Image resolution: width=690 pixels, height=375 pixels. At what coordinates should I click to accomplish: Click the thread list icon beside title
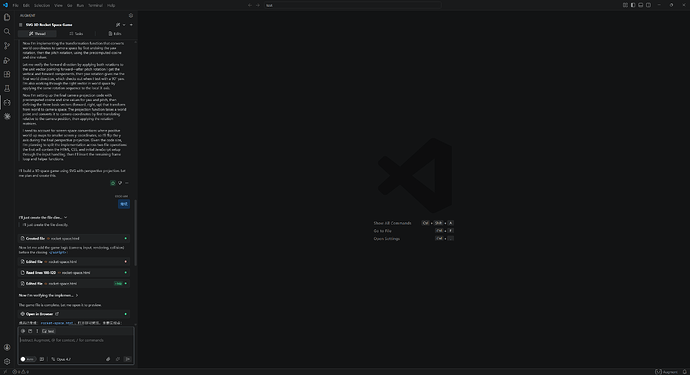tap(21, 25)
